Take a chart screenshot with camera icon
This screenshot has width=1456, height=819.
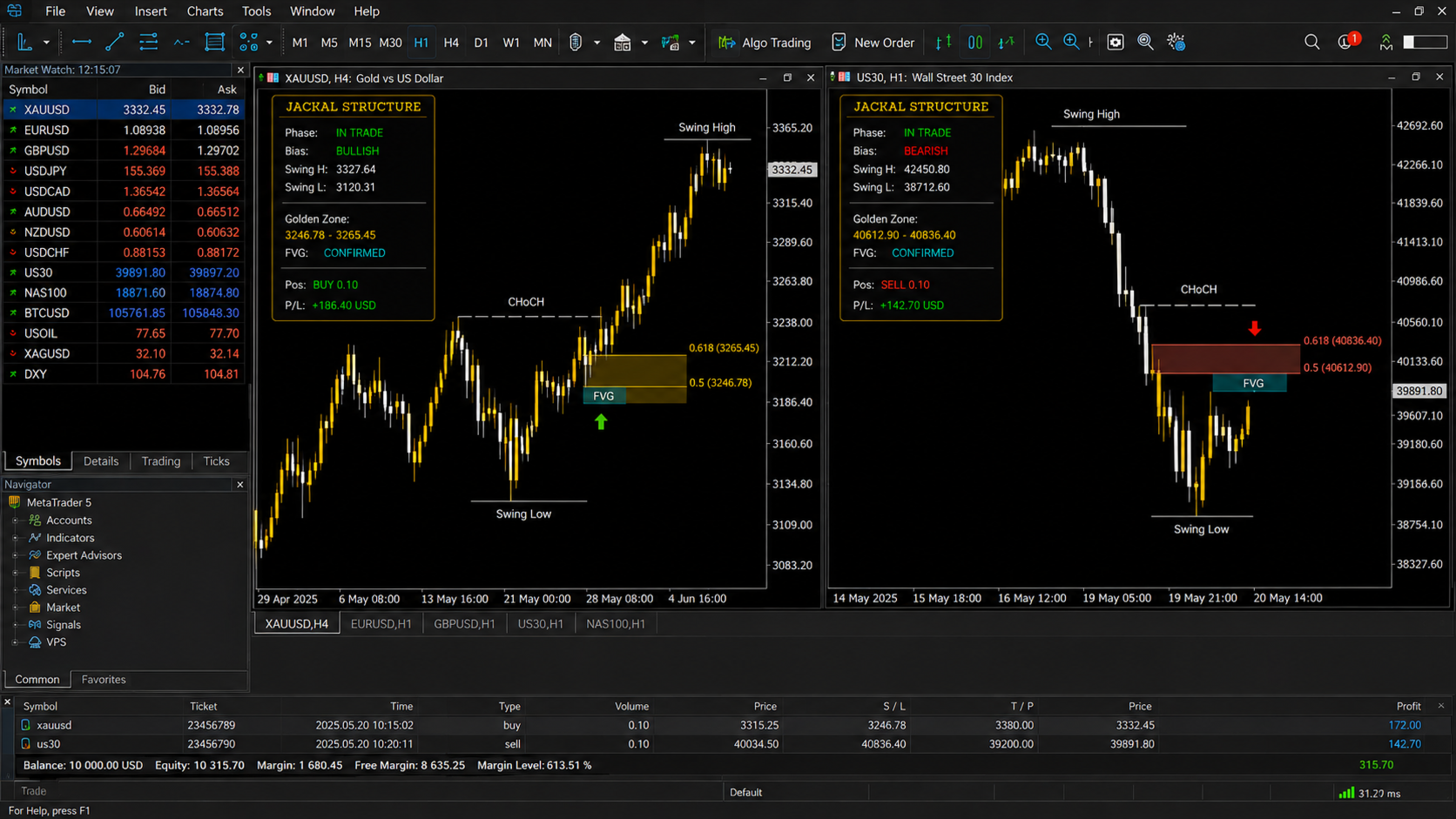pos(1116,42)
